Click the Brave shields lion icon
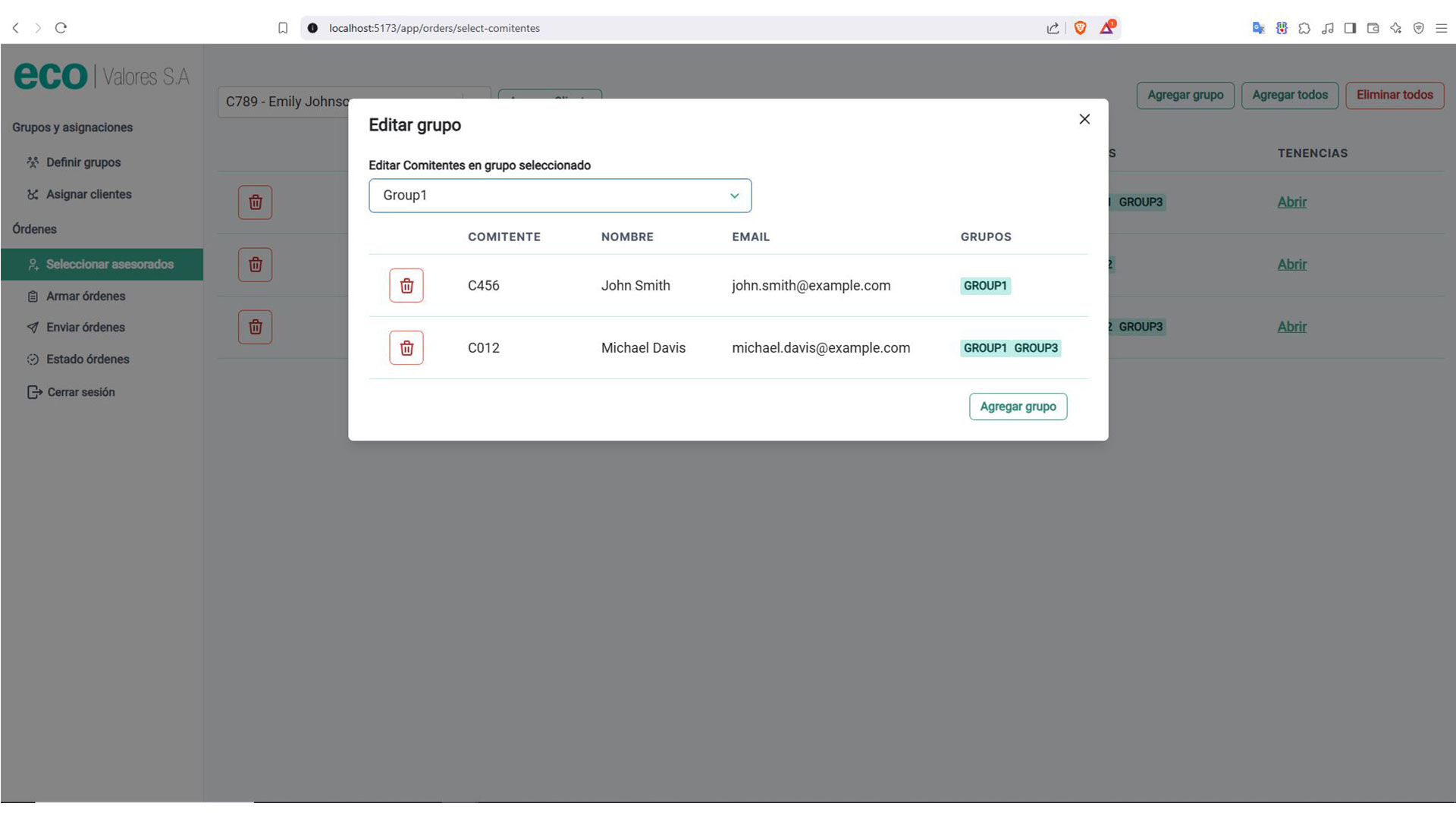 [x=1080, y=28]
